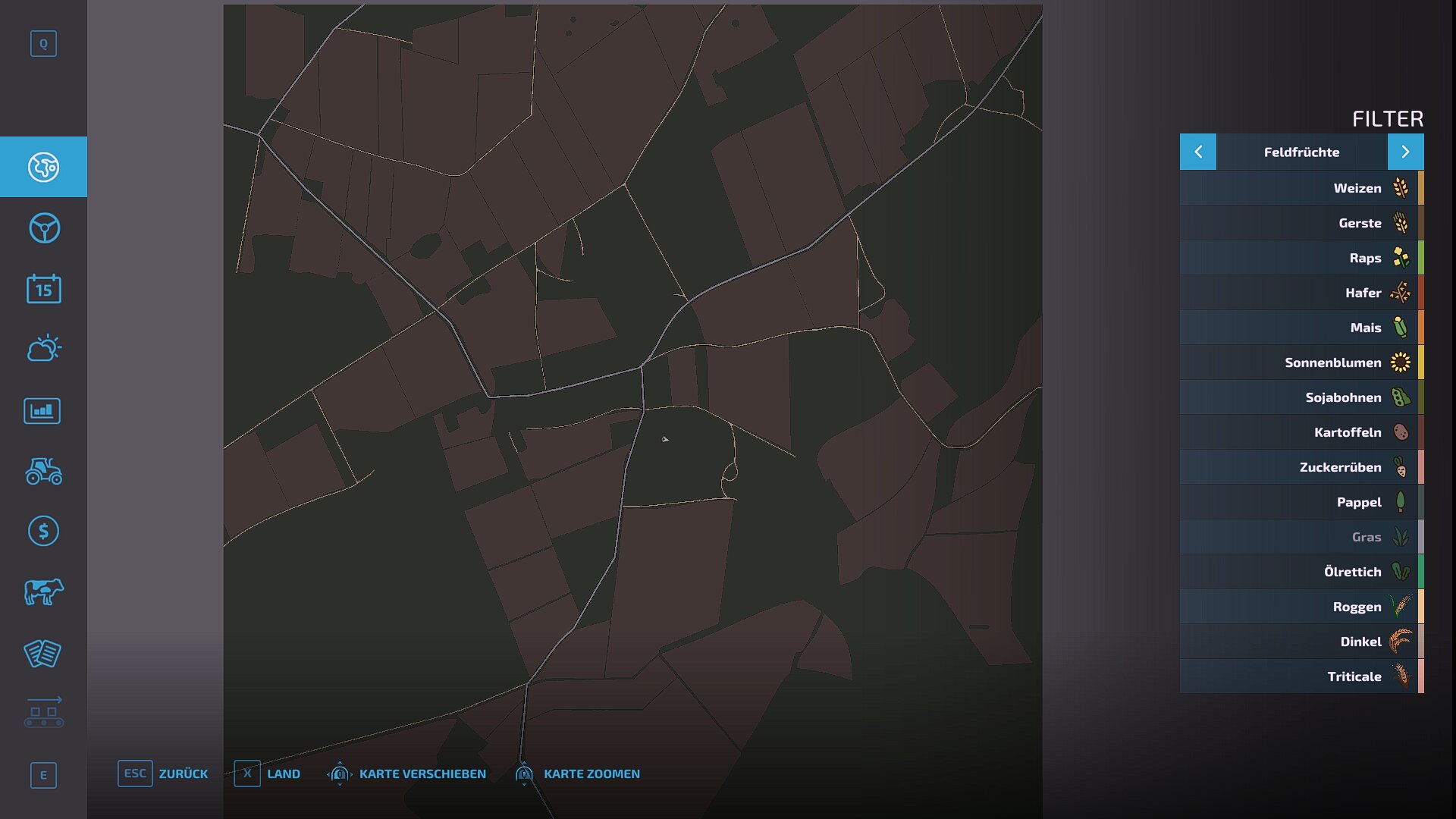Open the price statistics chart icon
1456x819 pixels.
pos(42,411)
